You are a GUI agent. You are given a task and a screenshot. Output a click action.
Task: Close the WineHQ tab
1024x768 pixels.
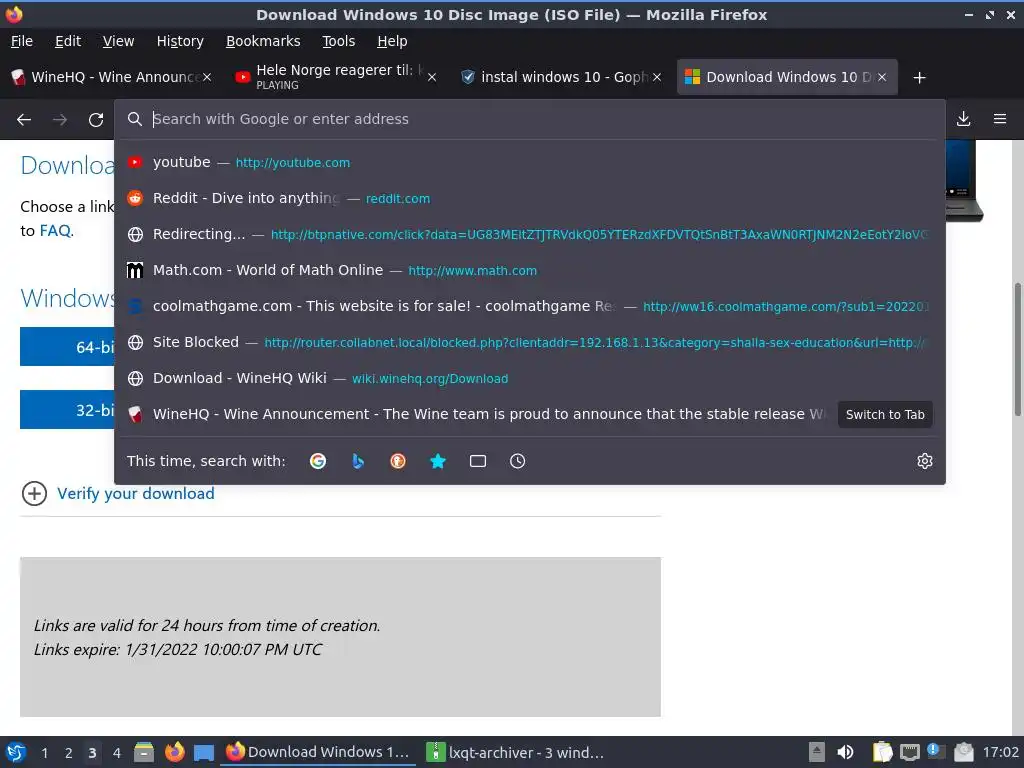(207, 77)
